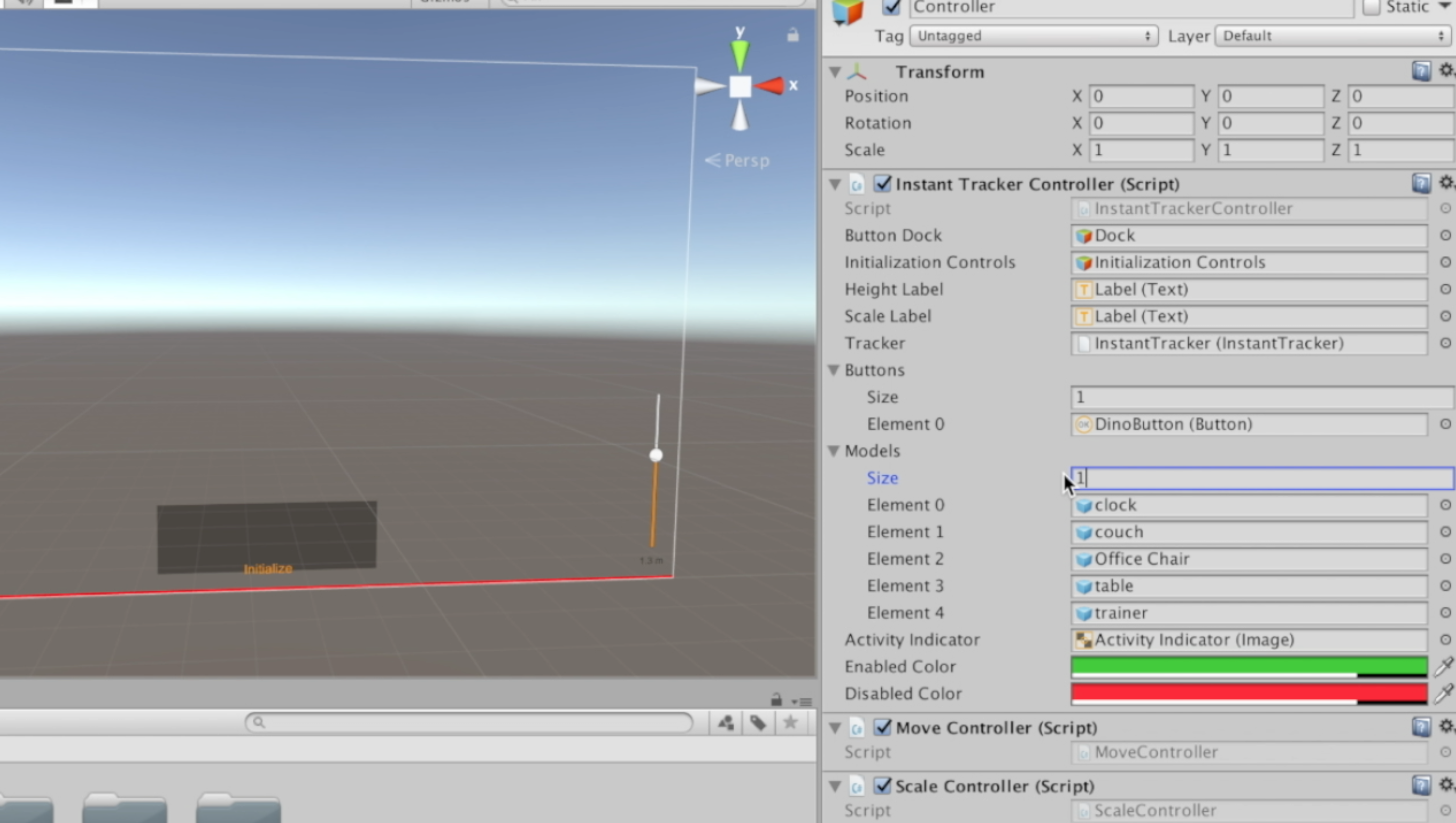Image resolution: width=1456 pixels, height=823 pixels.
Task: Click the red X axis gizmo cone
Action: tap(770, 86)
